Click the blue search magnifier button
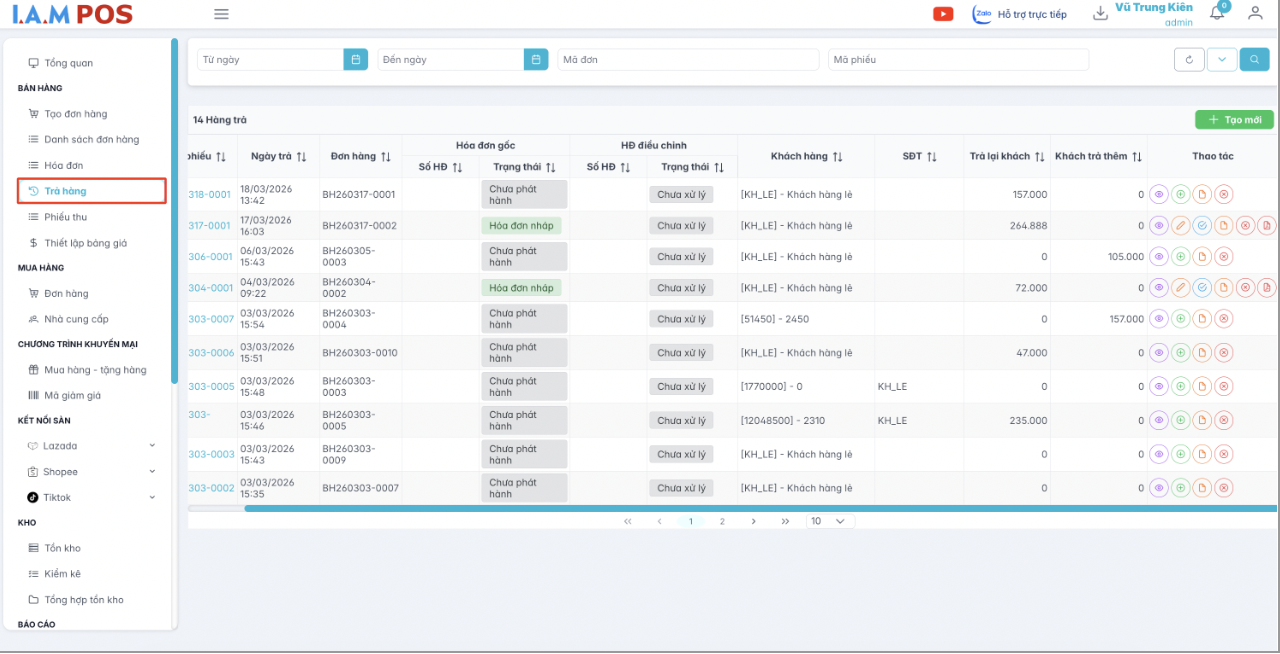Image resolution: width=1280 pixels, height=654 pixels. click(x=1254, y=60)
